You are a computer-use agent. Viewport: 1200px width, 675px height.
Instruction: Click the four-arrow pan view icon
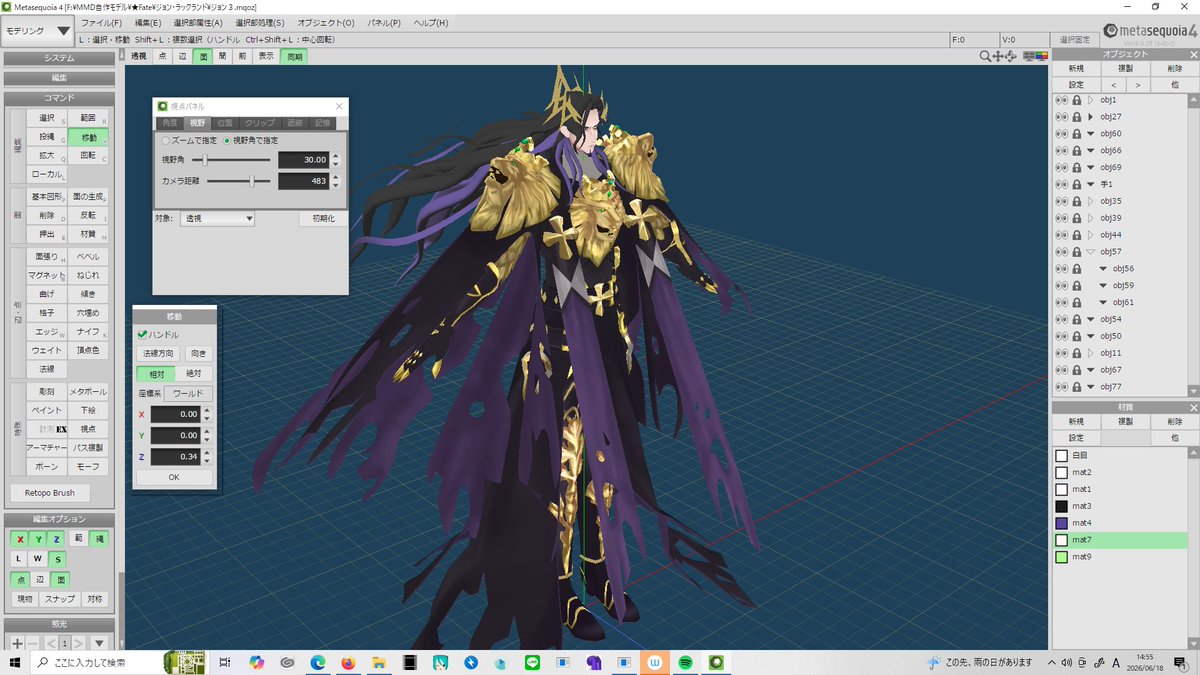tap(999, 57)
